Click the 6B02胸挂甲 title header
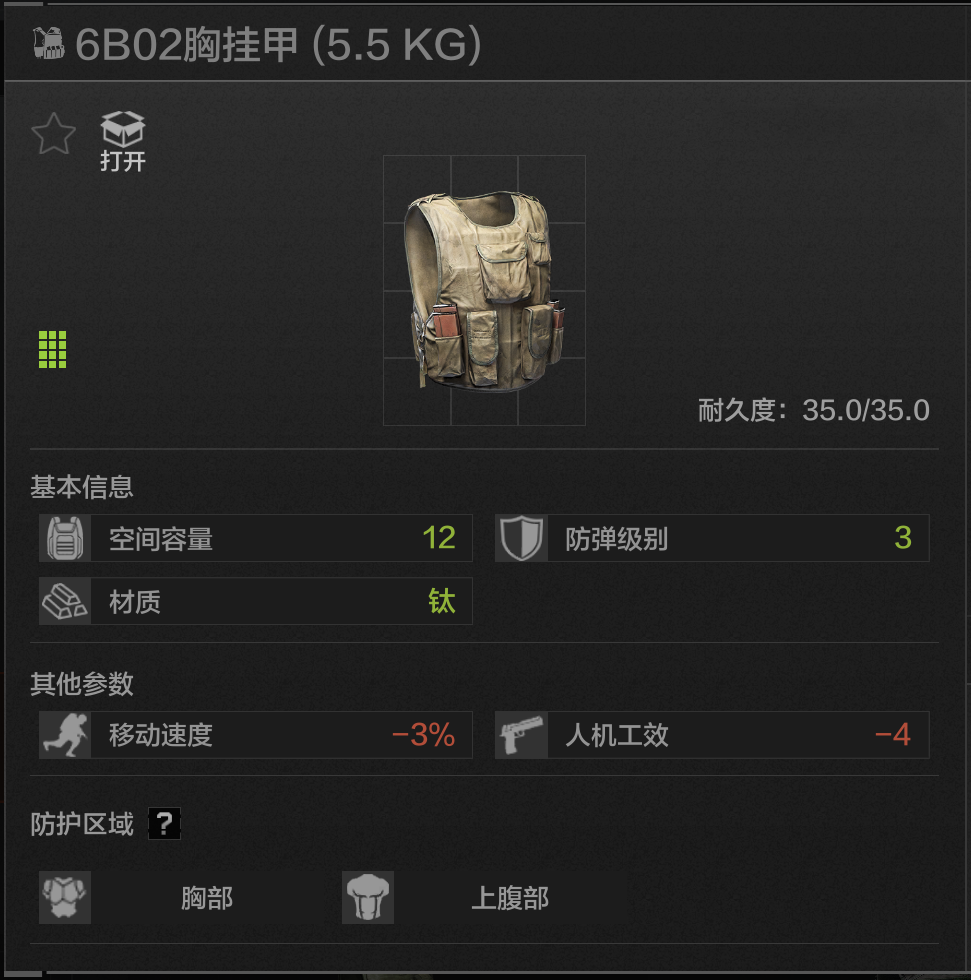Screen dimensions: 971x980 pyautogui.click(x=278, y=44)
